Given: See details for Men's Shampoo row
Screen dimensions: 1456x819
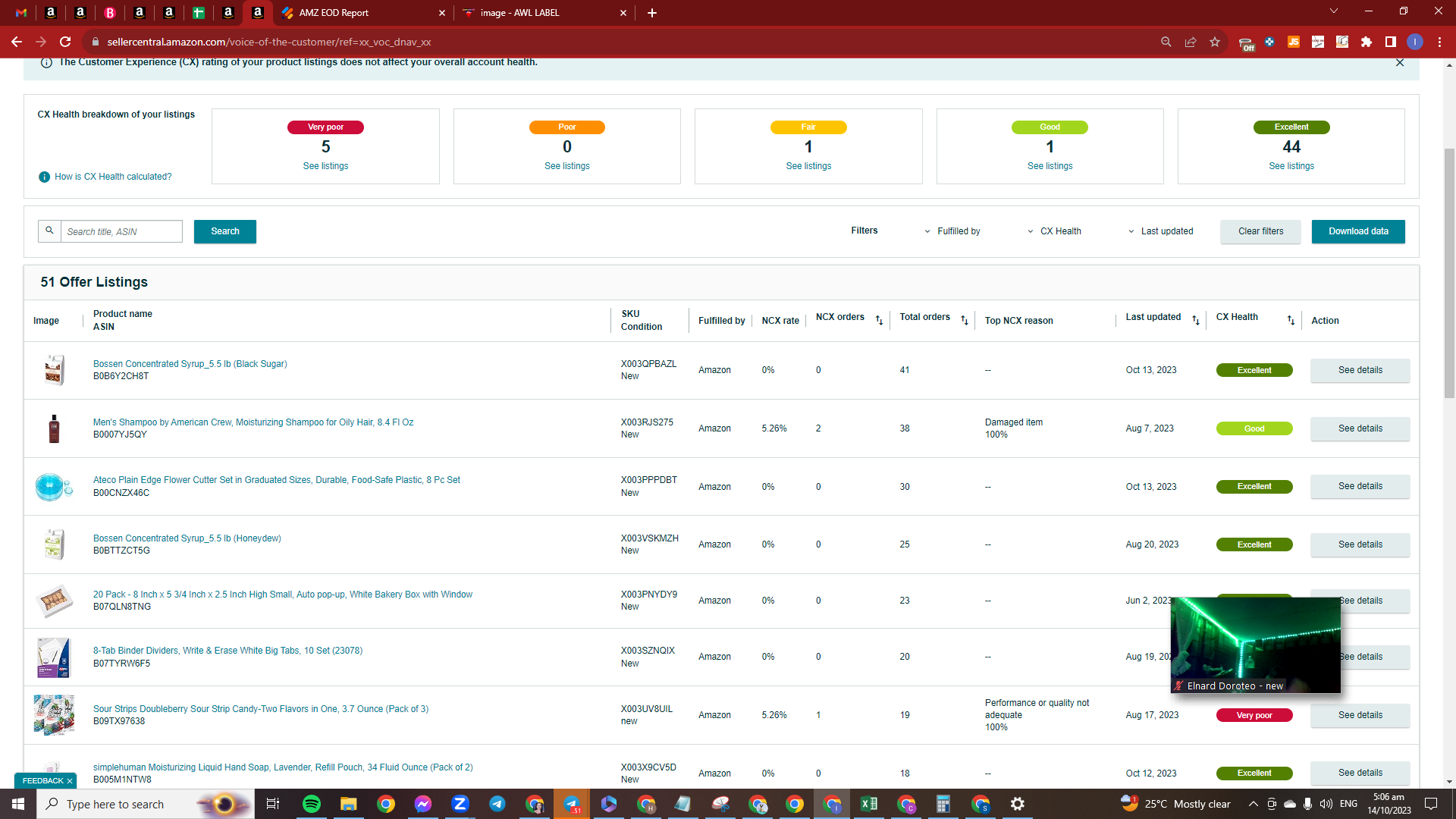Looking at the screenshot, I should (x=1360, y=428).
